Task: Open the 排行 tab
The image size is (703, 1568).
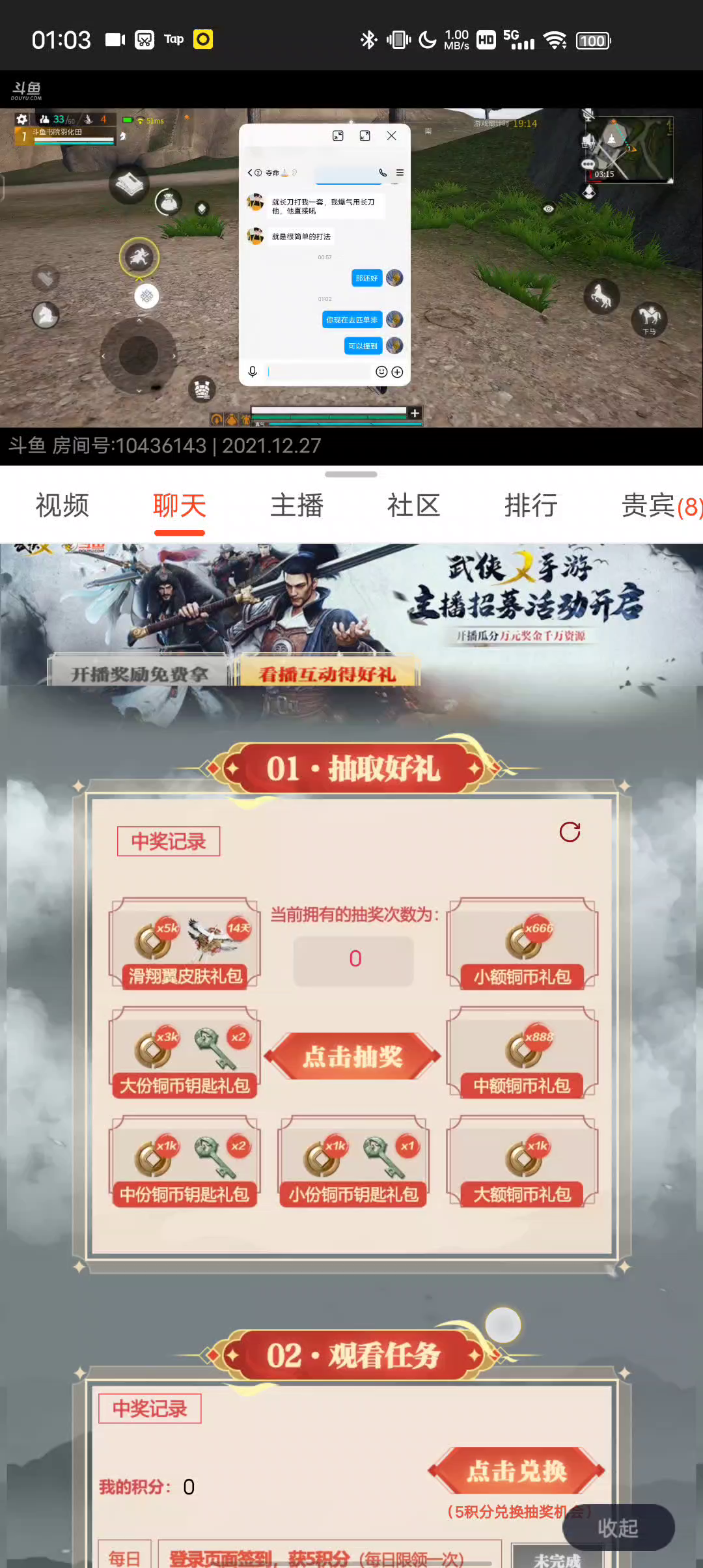Action: tap(531, 506)
